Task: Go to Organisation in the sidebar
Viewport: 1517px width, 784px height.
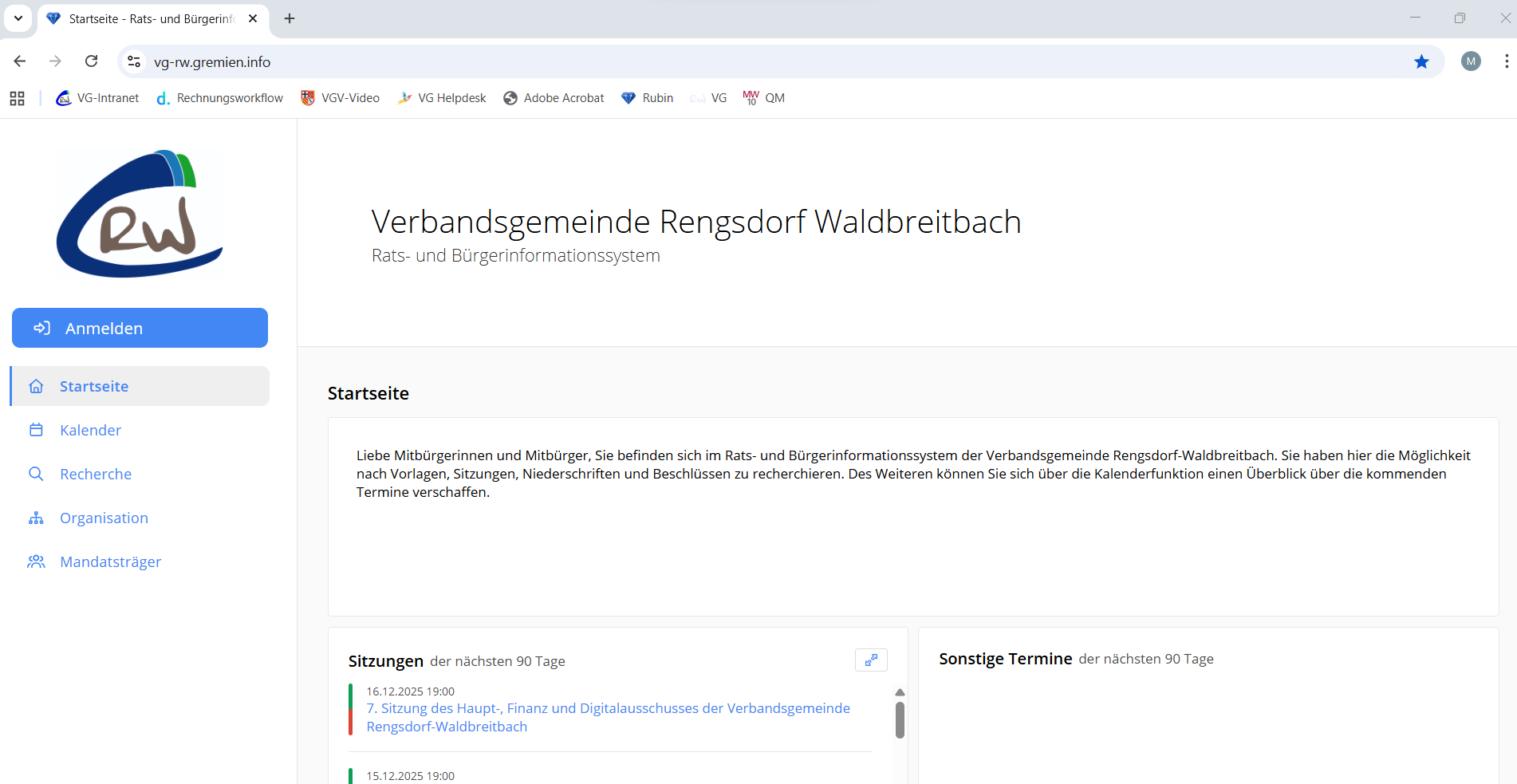Action: (104, 518)
